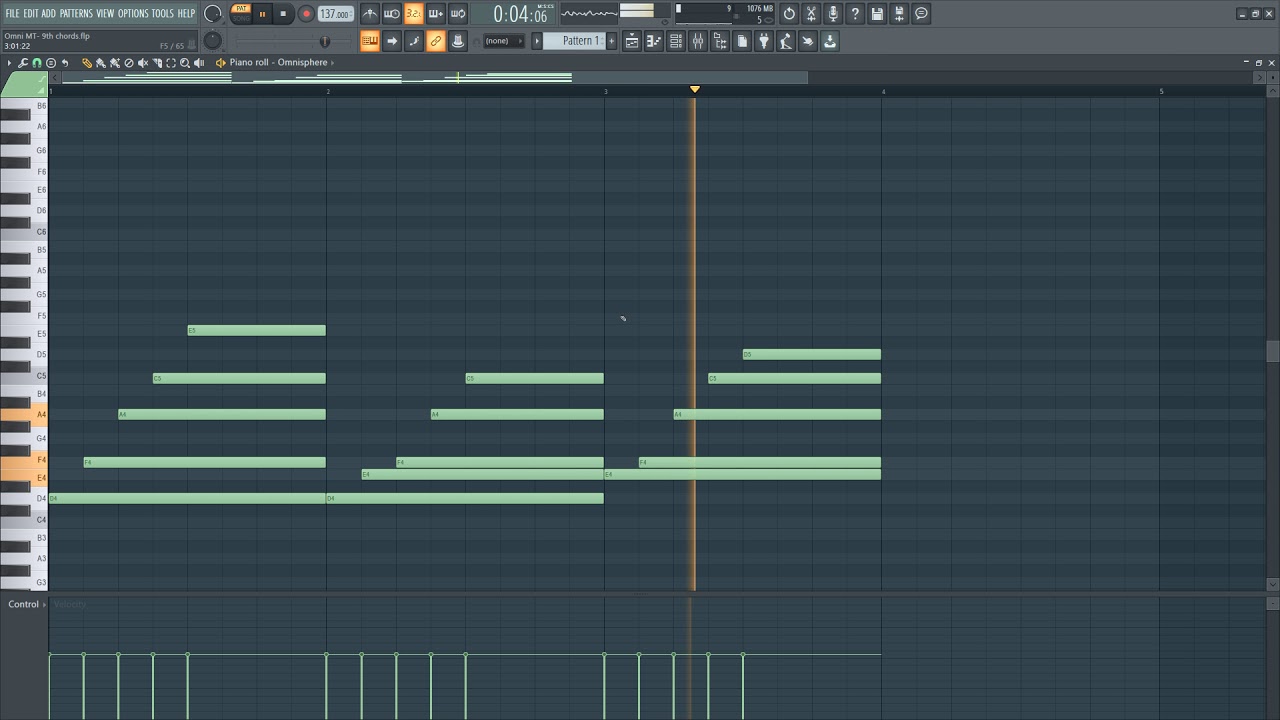Viewport: 1280px width, 720px height.
Task: Toggle step editing arrow button
Action: pyautogui.click(x=392, y=41)
